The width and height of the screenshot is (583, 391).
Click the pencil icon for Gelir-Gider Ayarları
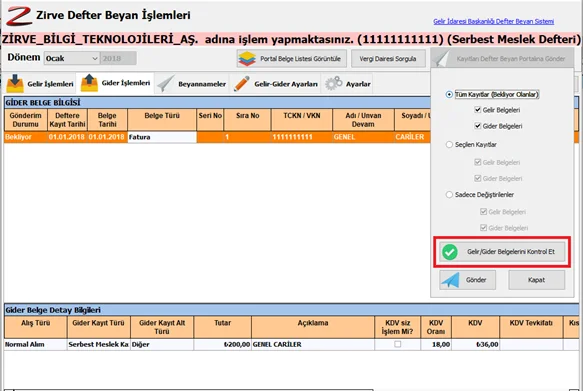[x=242, y=83]
